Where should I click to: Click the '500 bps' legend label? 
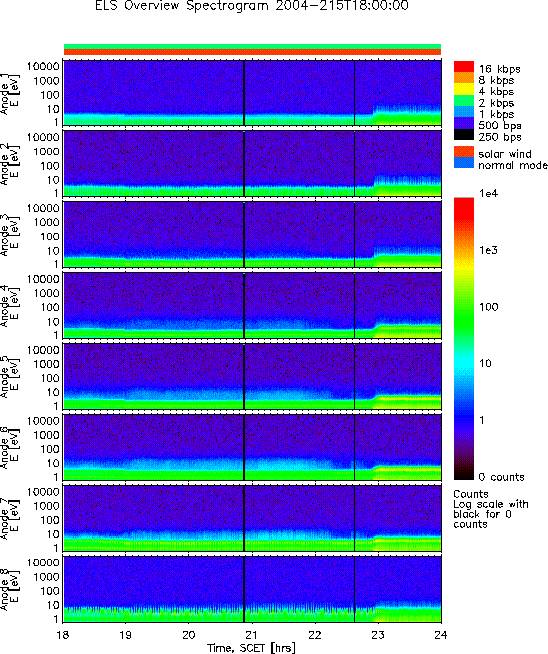click(x=500, y=126)
